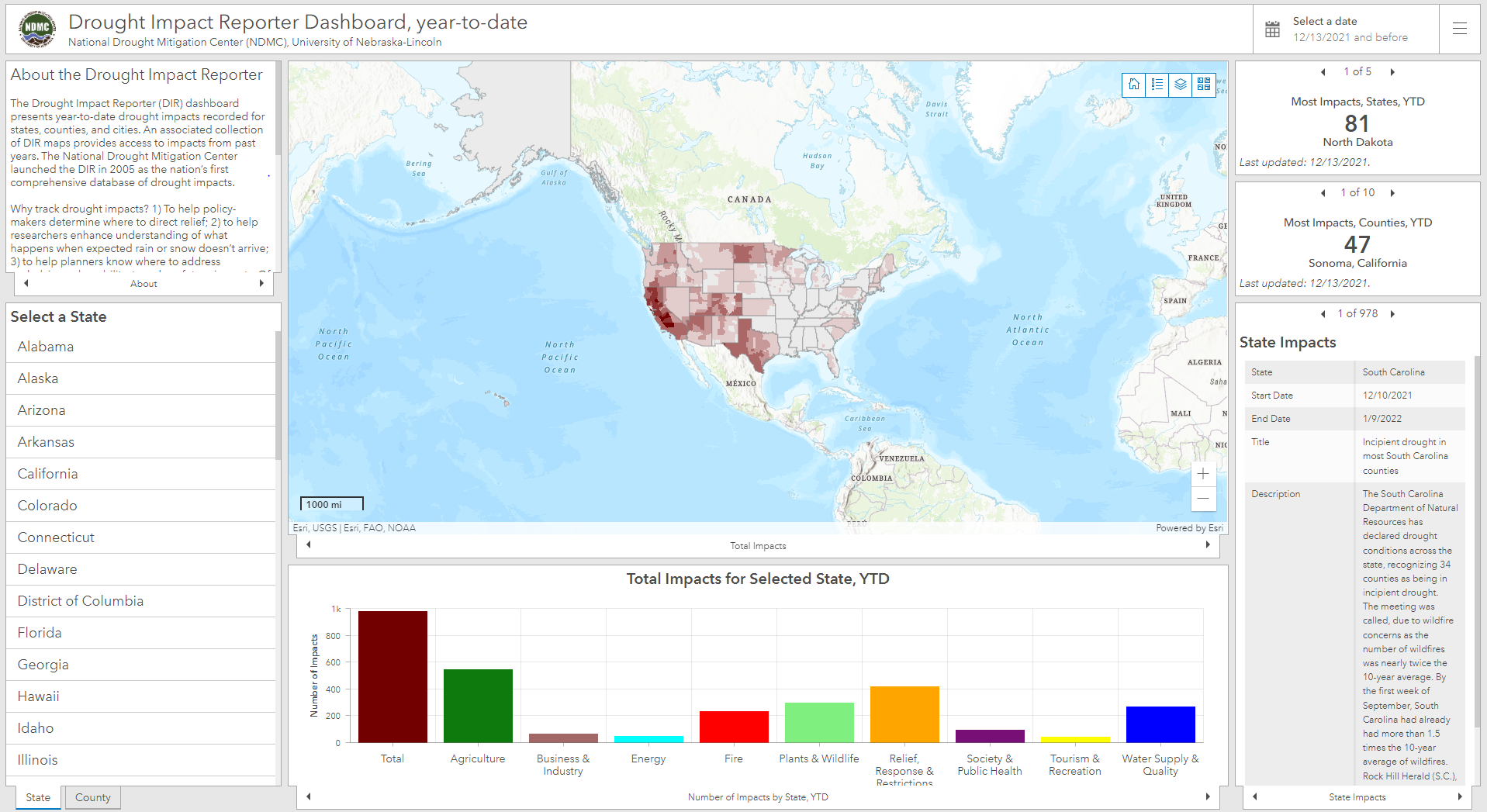Viewport: 1487px width, 812px height.
Task: Advance map panel past Total Impacts
Action: (1208, 545)
